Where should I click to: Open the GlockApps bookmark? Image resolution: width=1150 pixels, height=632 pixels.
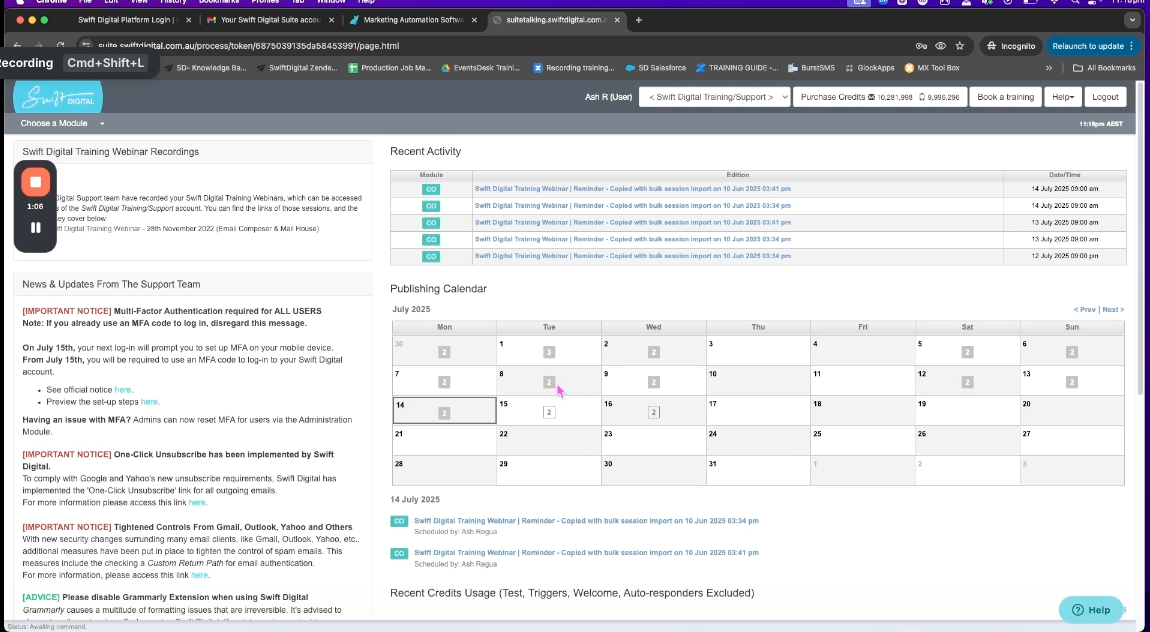tap(870, 68)
